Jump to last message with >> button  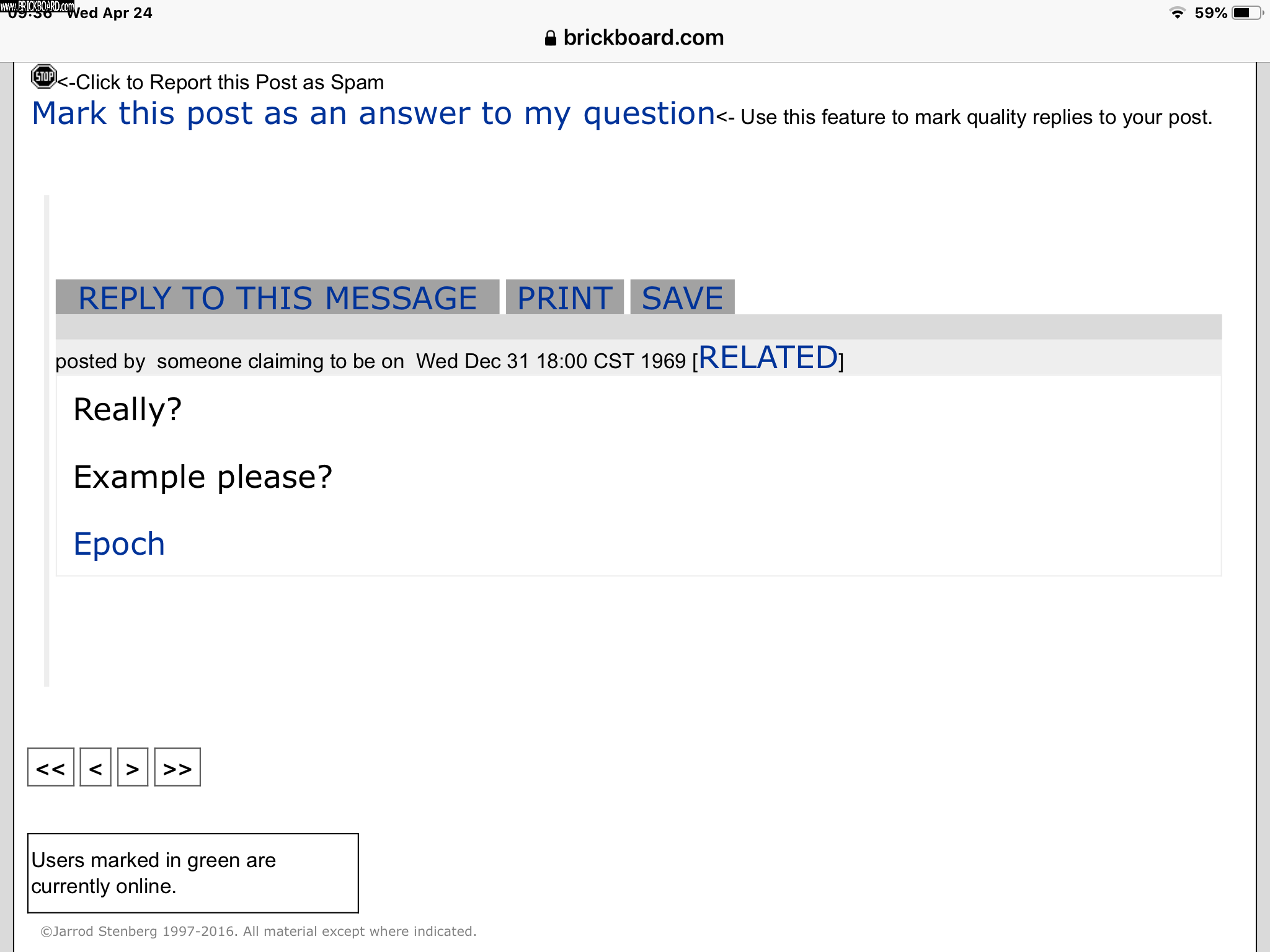click(177, 767)
